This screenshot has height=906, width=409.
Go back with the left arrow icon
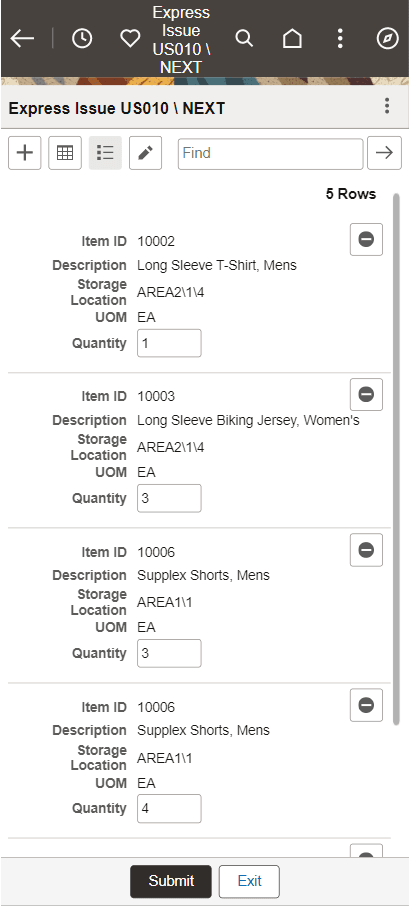tap(23, 39)
